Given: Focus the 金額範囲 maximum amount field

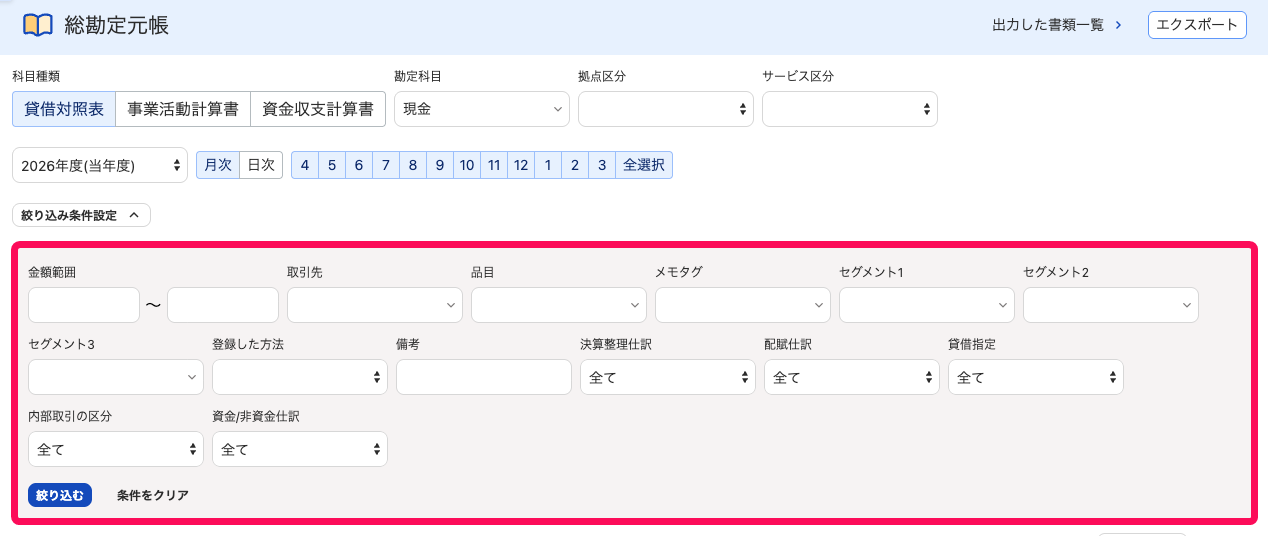Looking at the screenshot, I should (223, 305).
